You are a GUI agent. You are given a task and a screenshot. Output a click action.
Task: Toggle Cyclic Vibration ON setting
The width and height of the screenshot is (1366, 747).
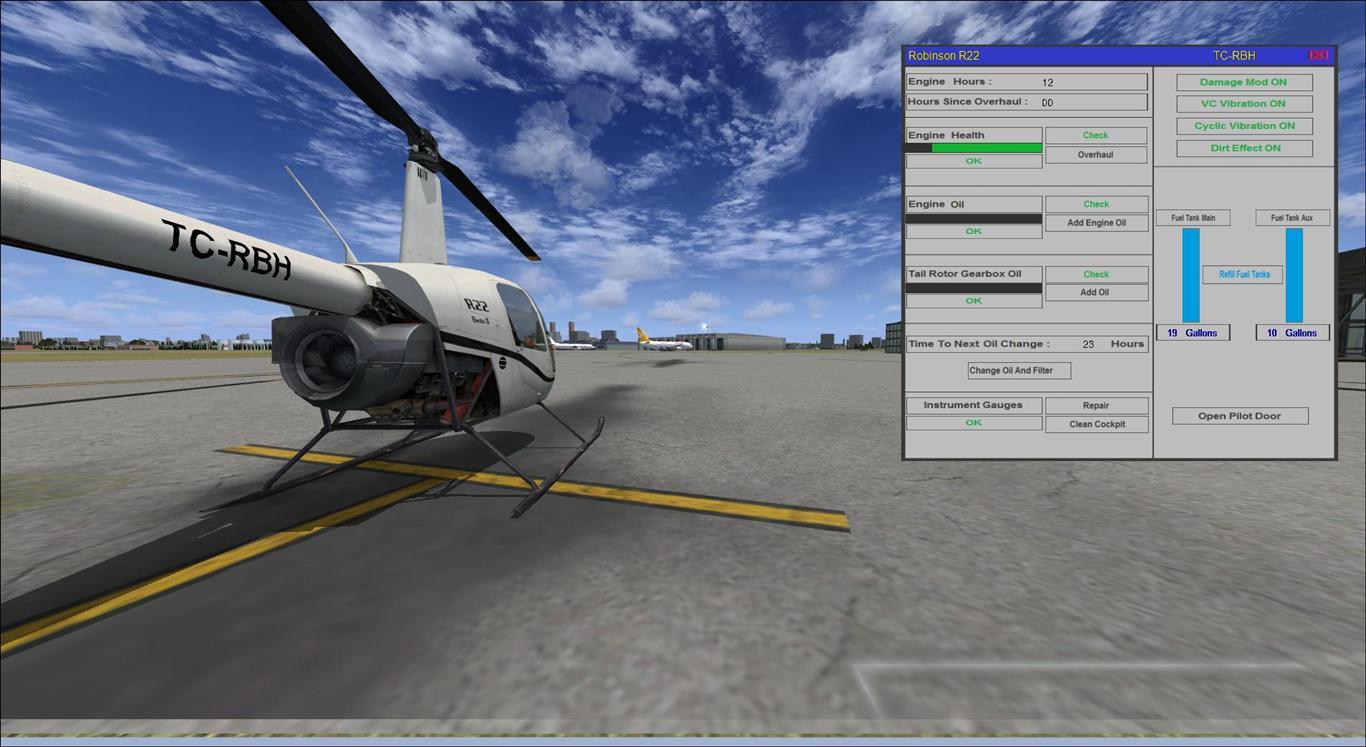click(1244, 126)
